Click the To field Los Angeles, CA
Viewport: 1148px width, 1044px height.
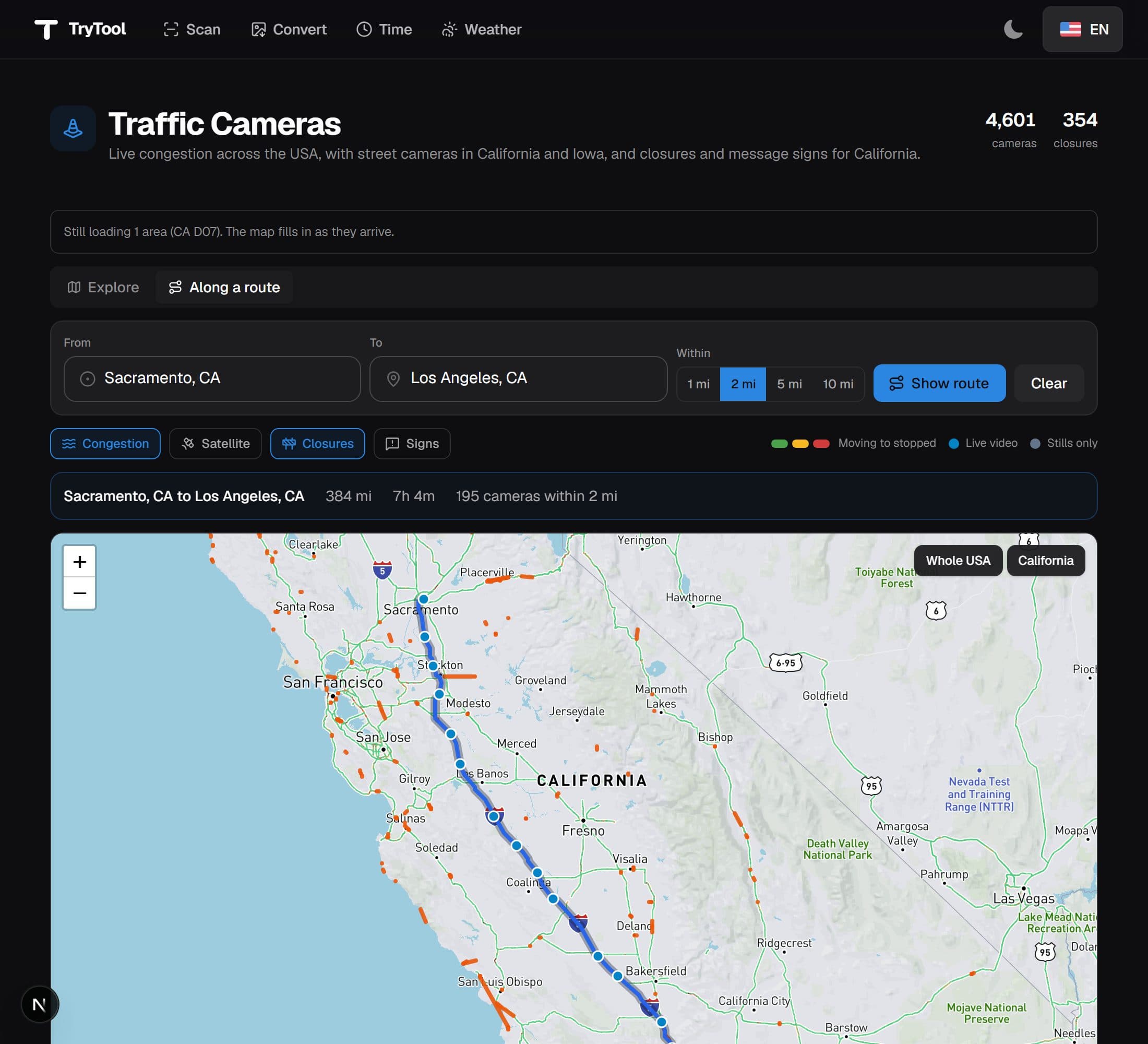[518, 379]
